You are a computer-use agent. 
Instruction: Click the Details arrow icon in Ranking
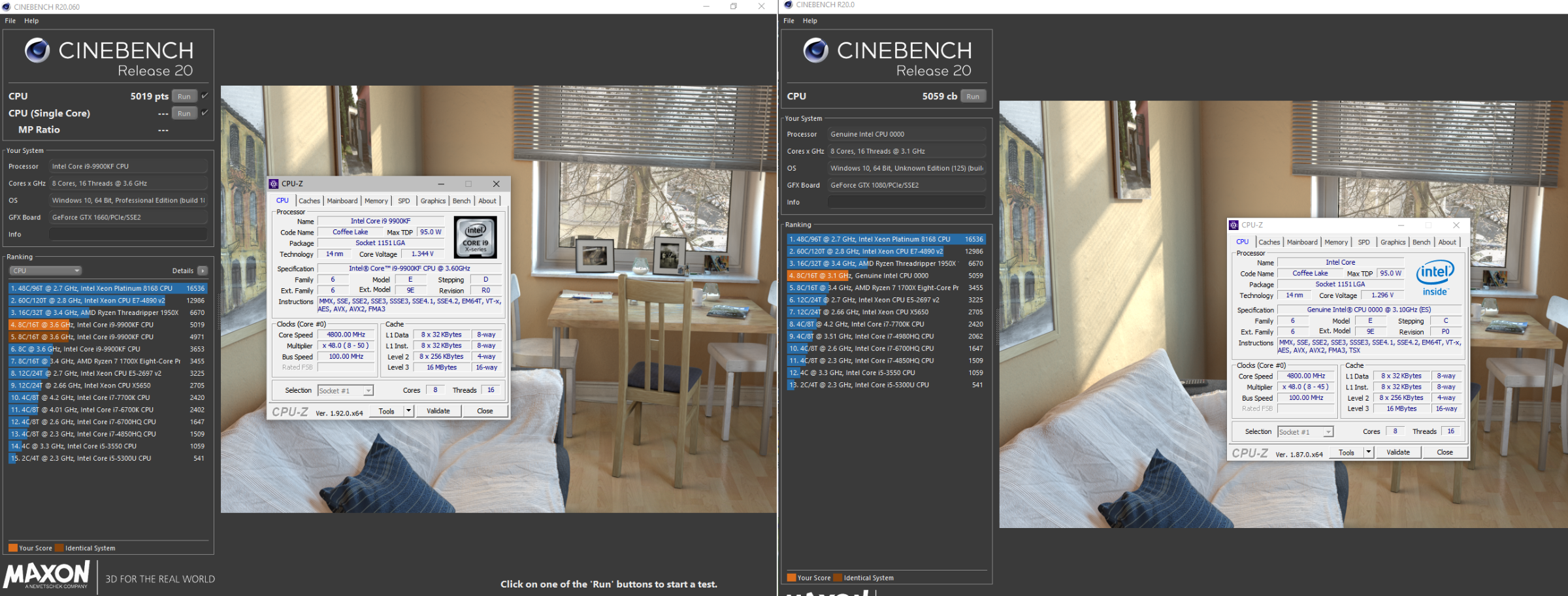pyautogui.click(x=203, y=271)
